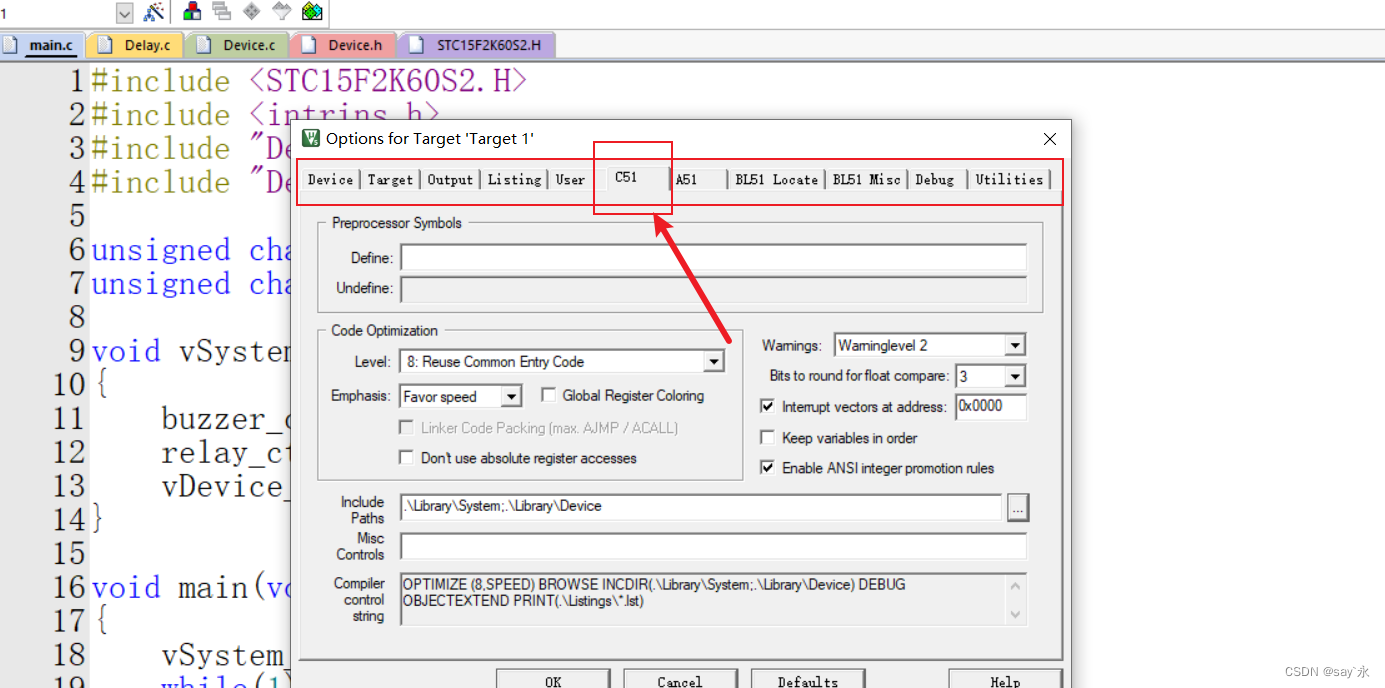Open the Code Optimization Level dropdown

pos(713,361)
